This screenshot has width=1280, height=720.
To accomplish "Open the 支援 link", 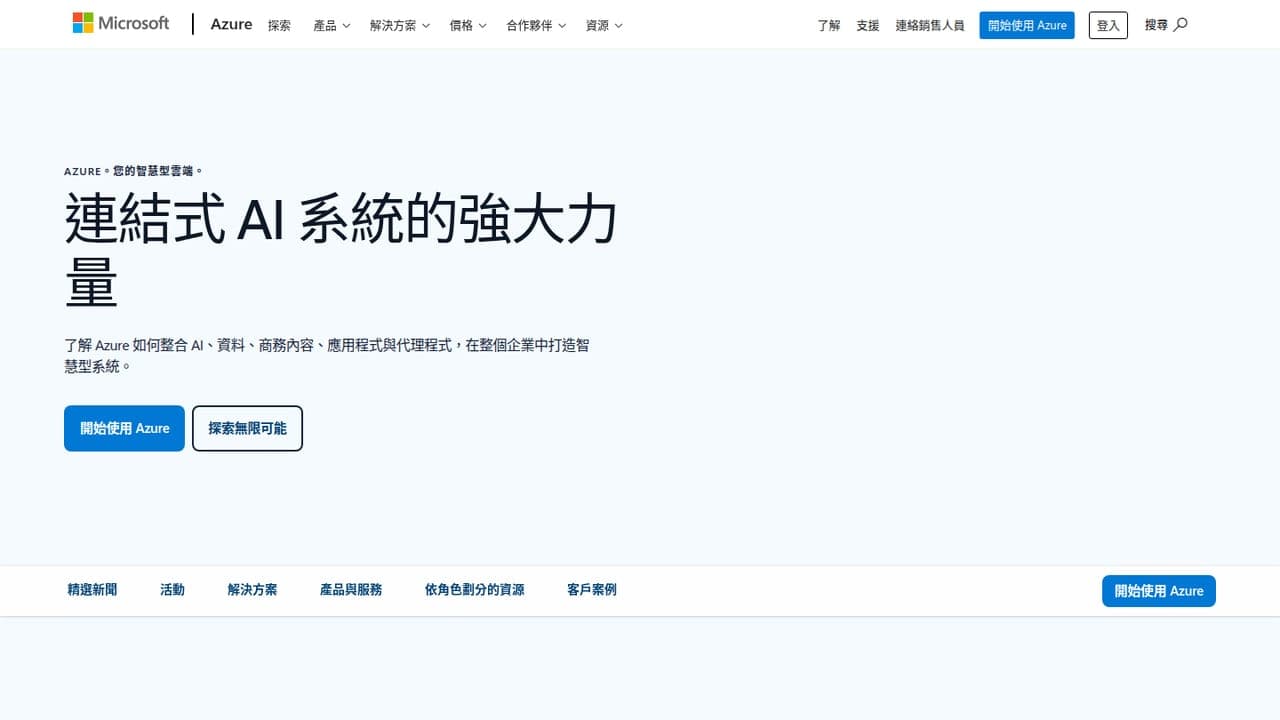I will point(868,25).
